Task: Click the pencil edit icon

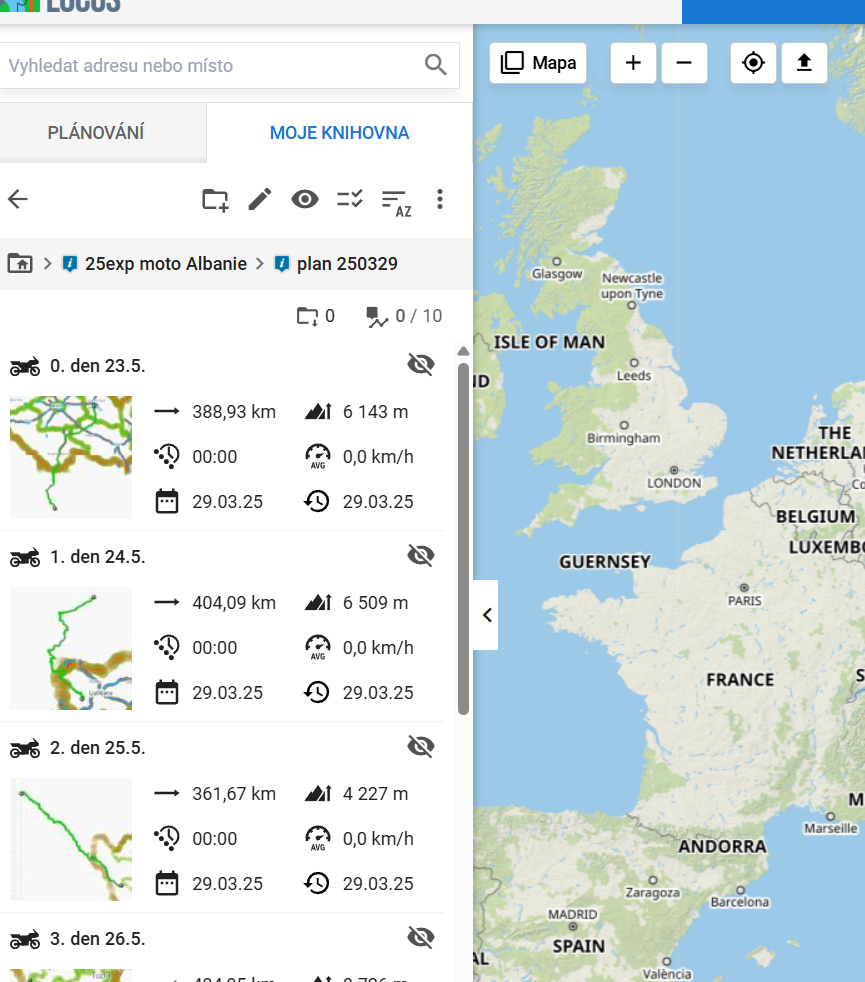Action: tap(260, 199)
